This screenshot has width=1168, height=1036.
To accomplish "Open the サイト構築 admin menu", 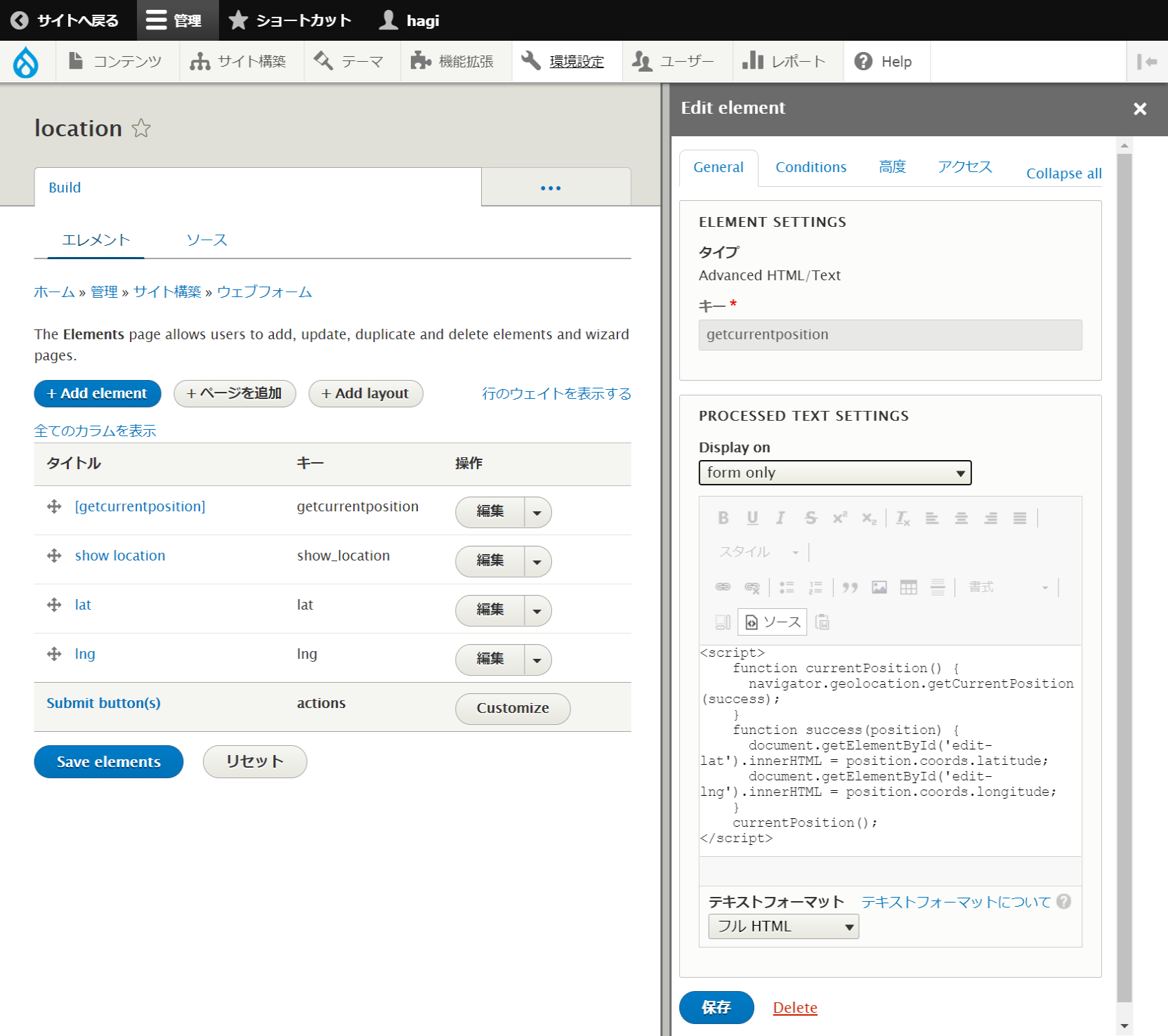I will (x=241, y=62).
